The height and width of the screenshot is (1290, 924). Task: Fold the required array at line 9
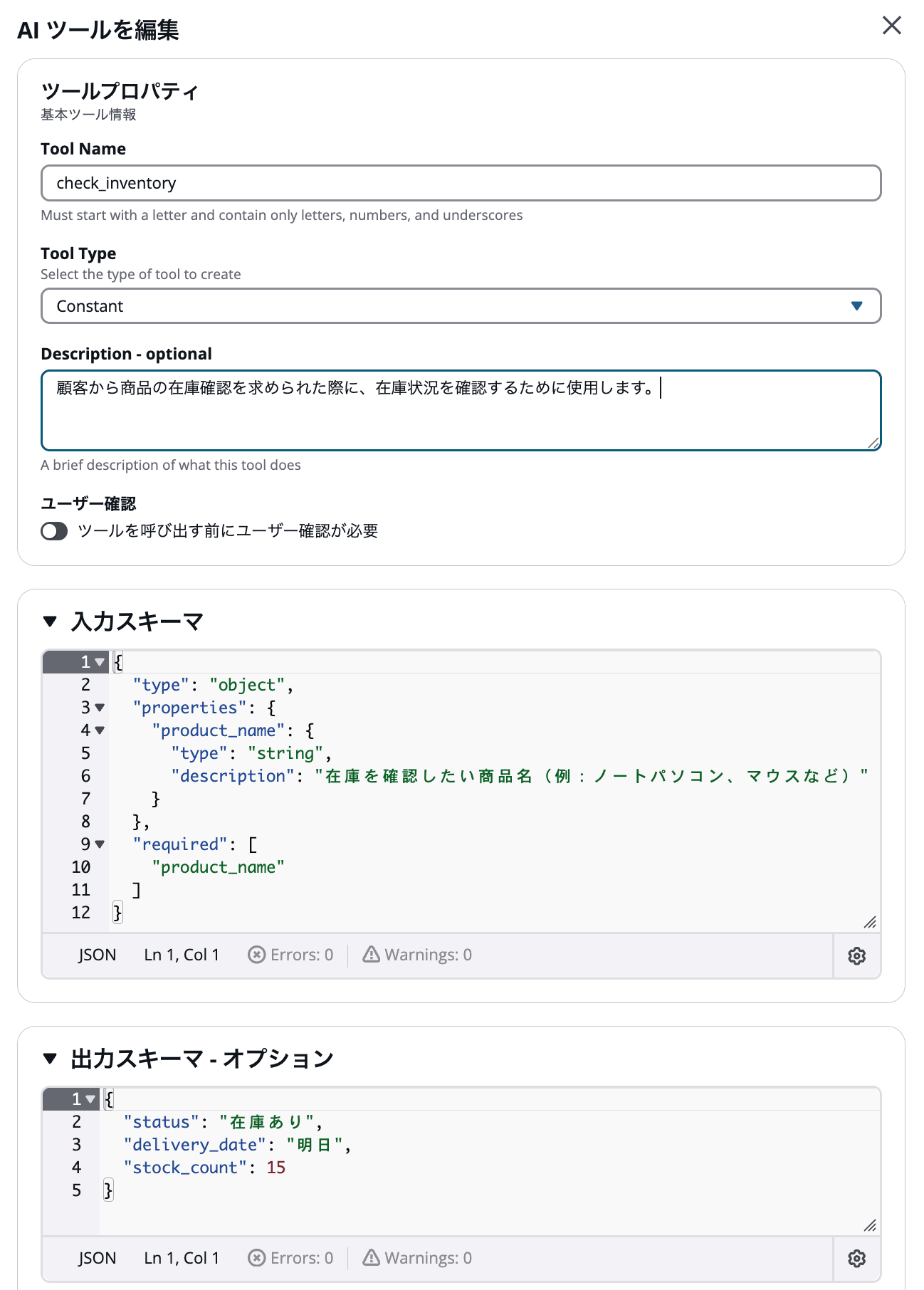tap(100, 844)
